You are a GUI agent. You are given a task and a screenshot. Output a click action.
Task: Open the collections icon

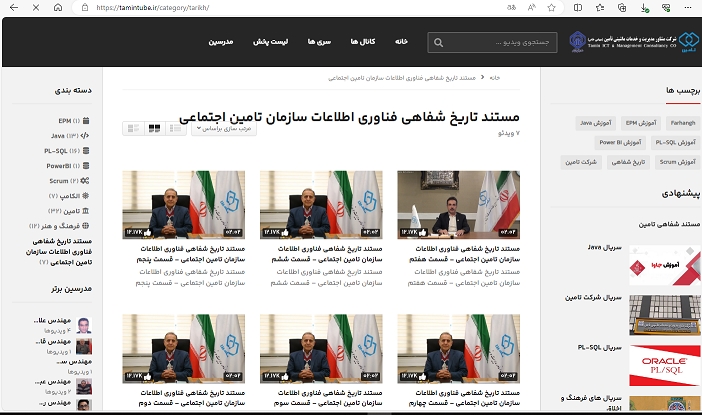pos(622,7)
